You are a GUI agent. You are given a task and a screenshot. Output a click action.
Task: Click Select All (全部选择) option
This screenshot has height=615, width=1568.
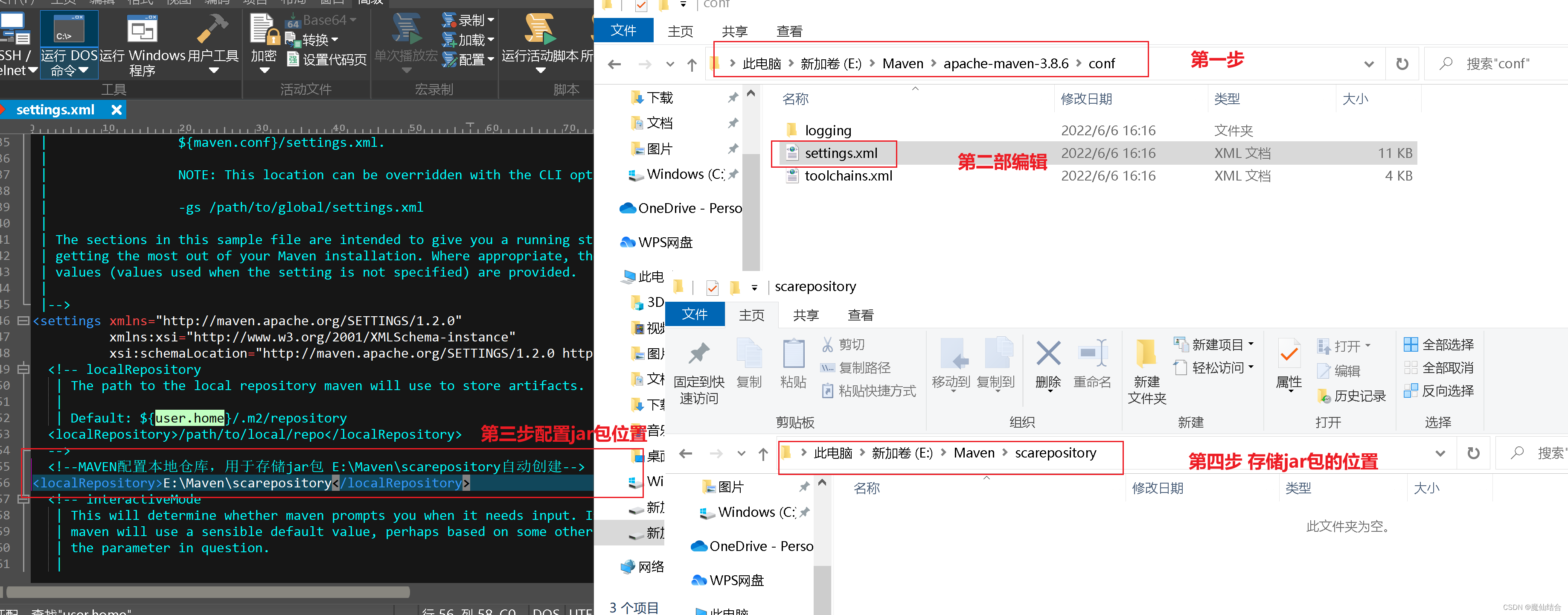(x=1439, y=345)
